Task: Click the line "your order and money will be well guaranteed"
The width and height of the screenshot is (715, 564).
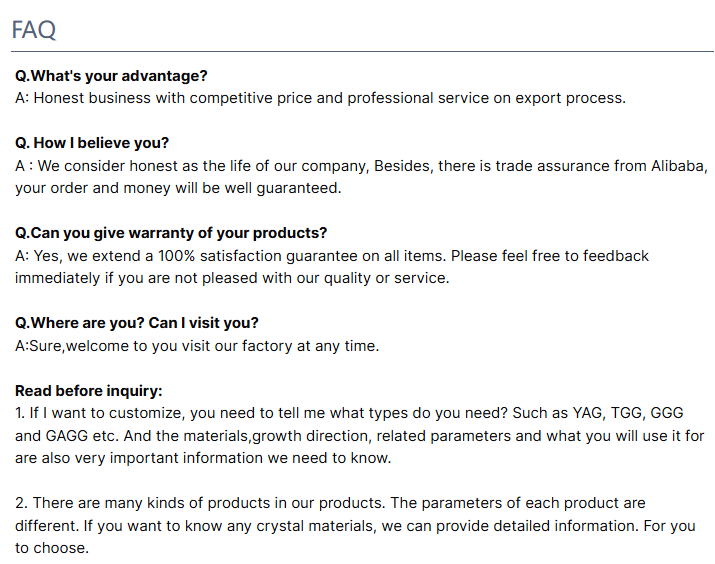Action: click(178, 188)
